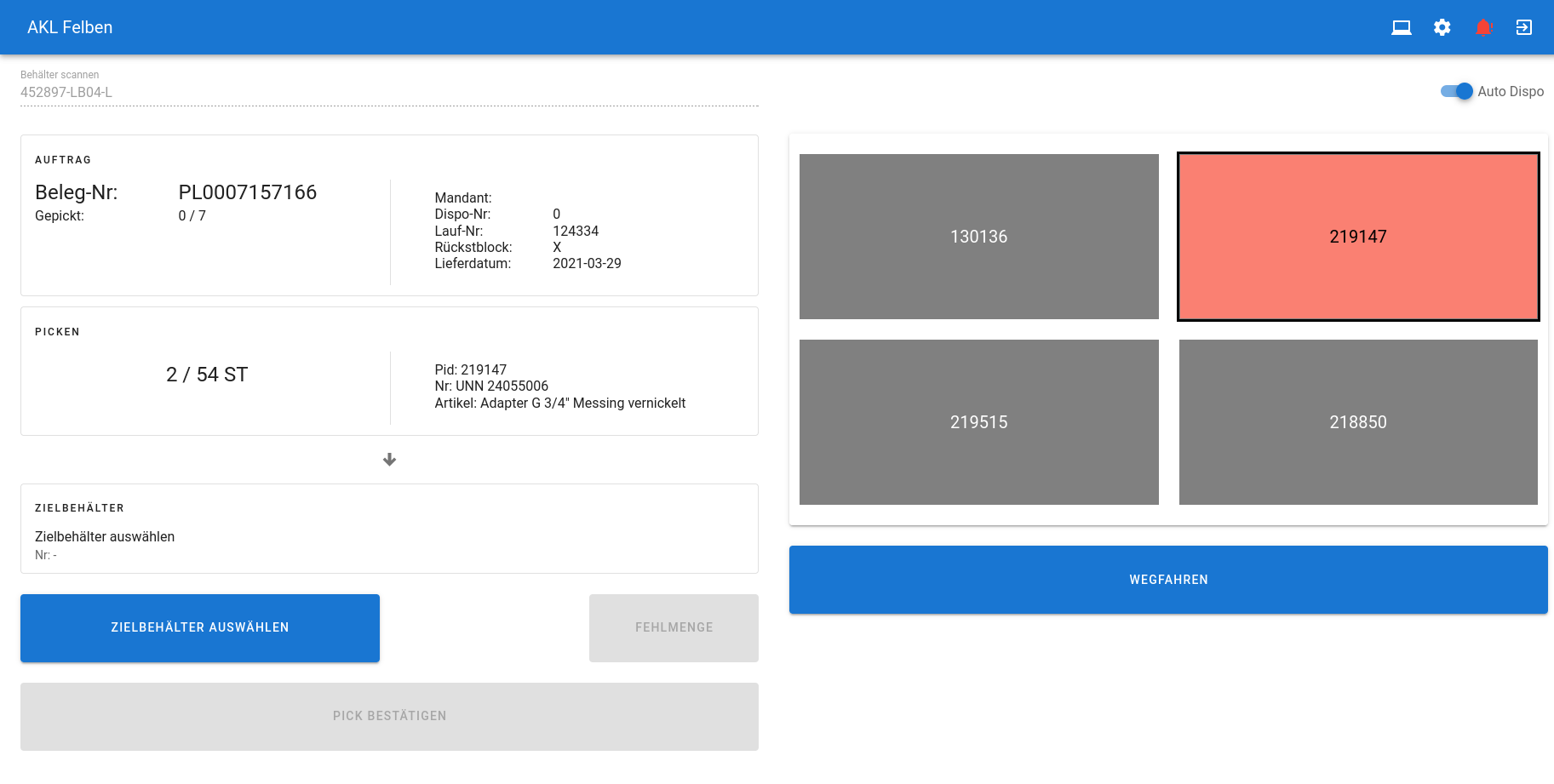
Task: Open settings via the gear icon
Action: 1442,27
